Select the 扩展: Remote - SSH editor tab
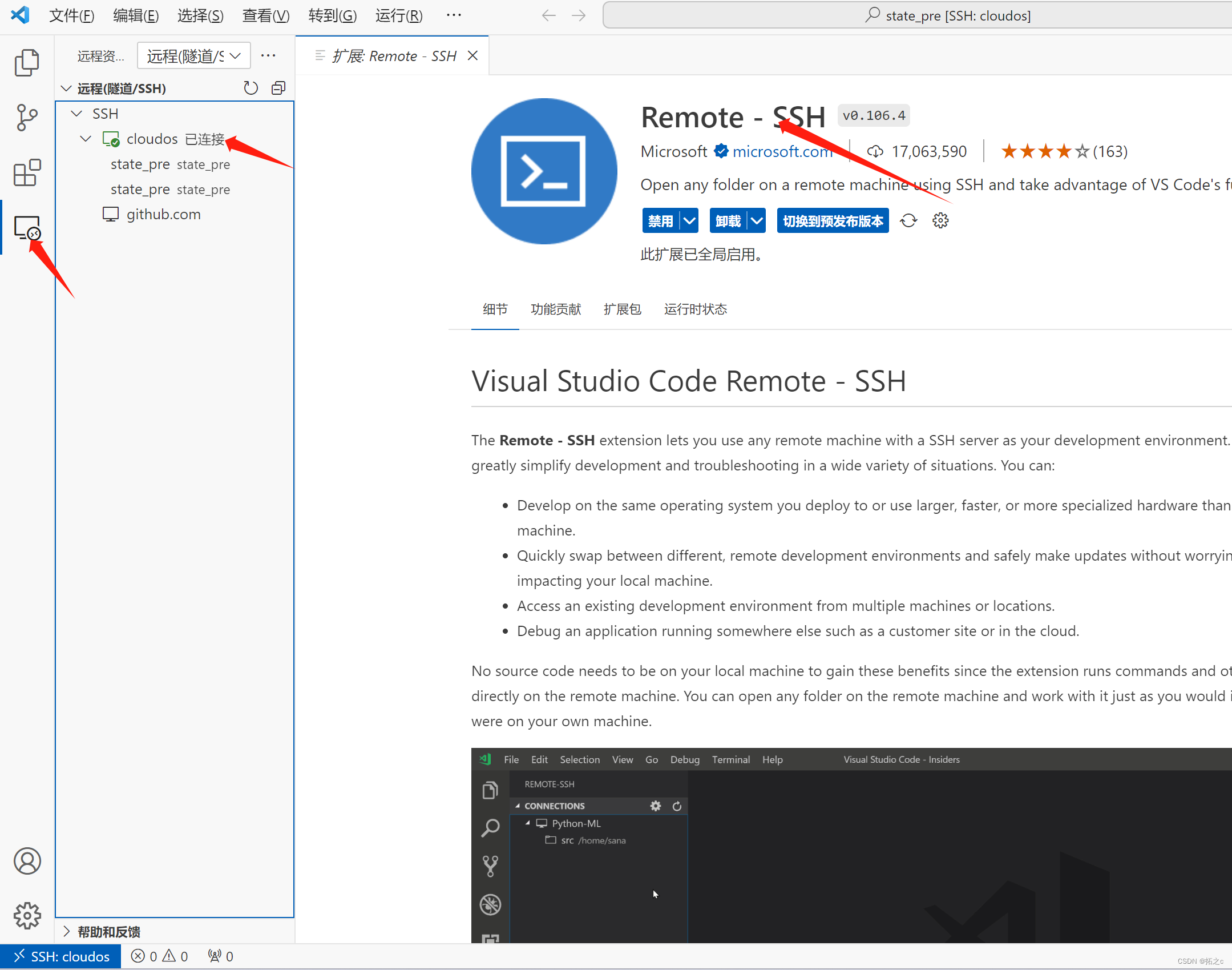1232x970 pixels. click(x=392, y=55)
